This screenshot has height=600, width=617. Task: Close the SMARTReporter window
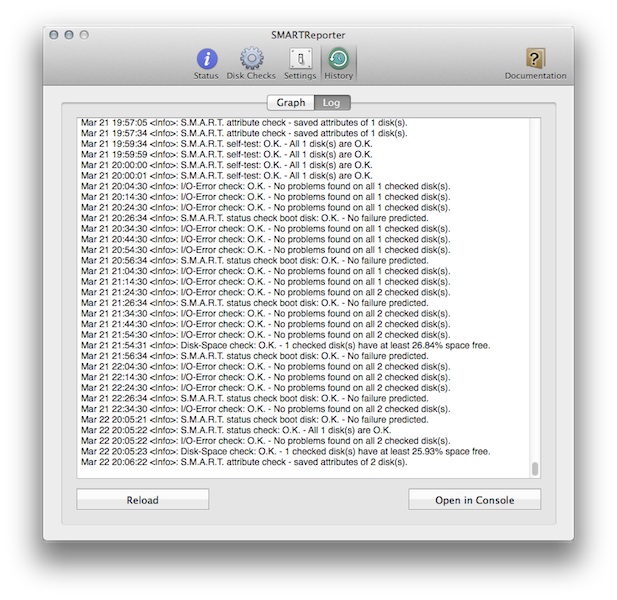click(54, 34)
